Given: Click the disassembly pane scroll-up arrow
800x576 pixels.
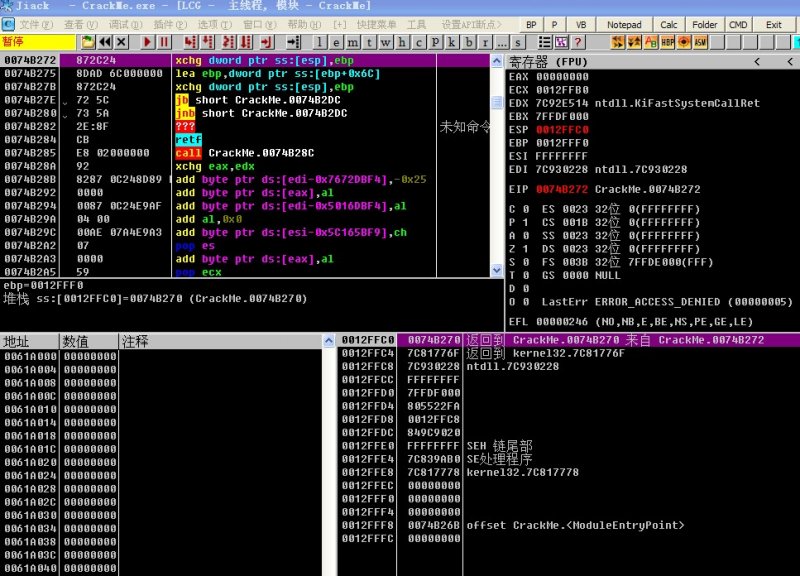Looking at the screenshot, I should point(496,61).
